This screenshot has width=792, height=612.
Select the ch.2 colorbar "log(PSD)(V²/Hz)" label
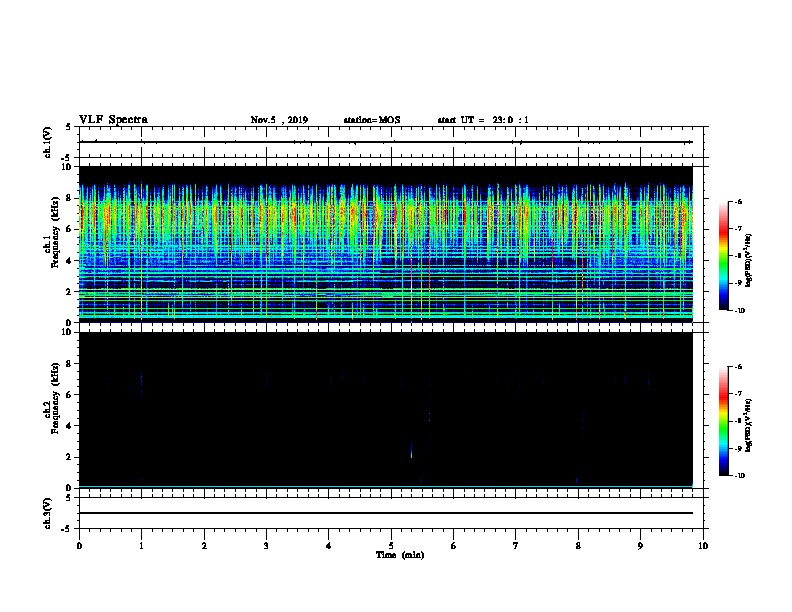(749, 426)
